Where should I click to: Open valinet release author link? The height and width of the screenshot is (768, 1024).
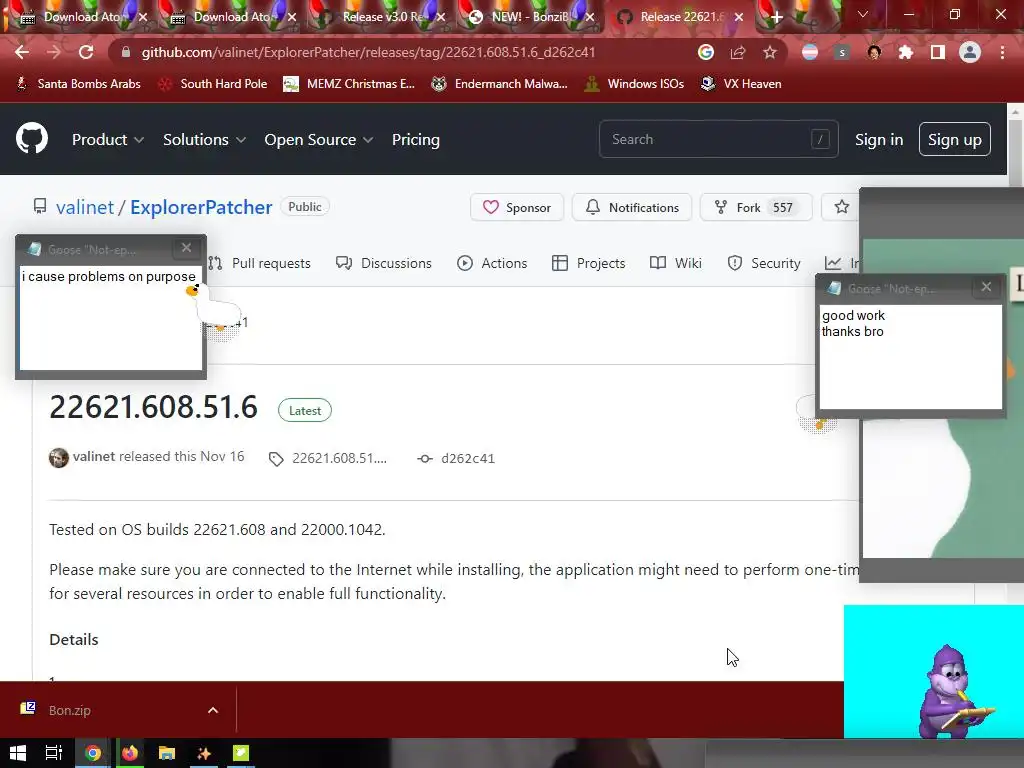click(93, 456)
